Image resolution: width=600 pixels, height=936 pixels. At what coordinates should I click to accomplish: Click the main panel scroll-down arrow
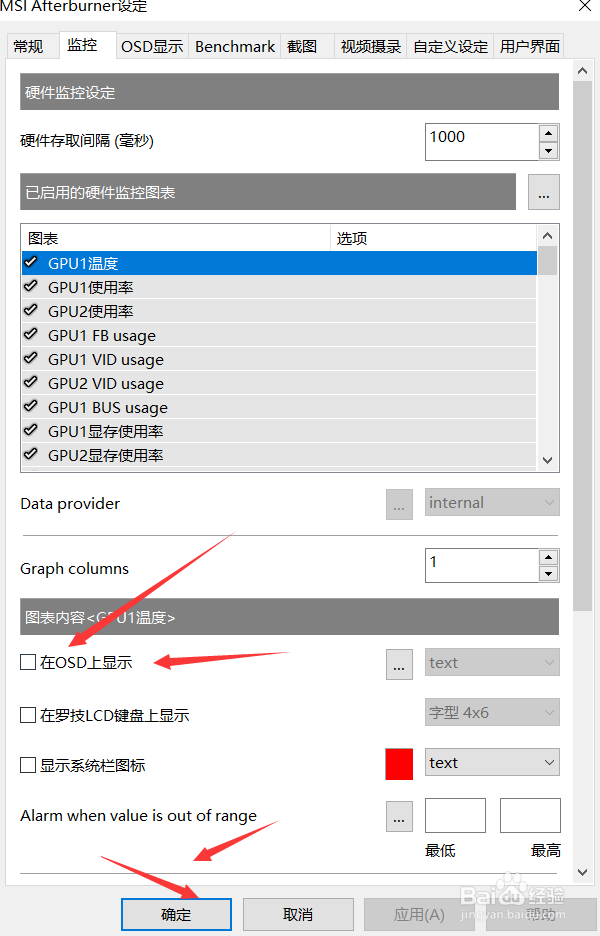point(582,872)
